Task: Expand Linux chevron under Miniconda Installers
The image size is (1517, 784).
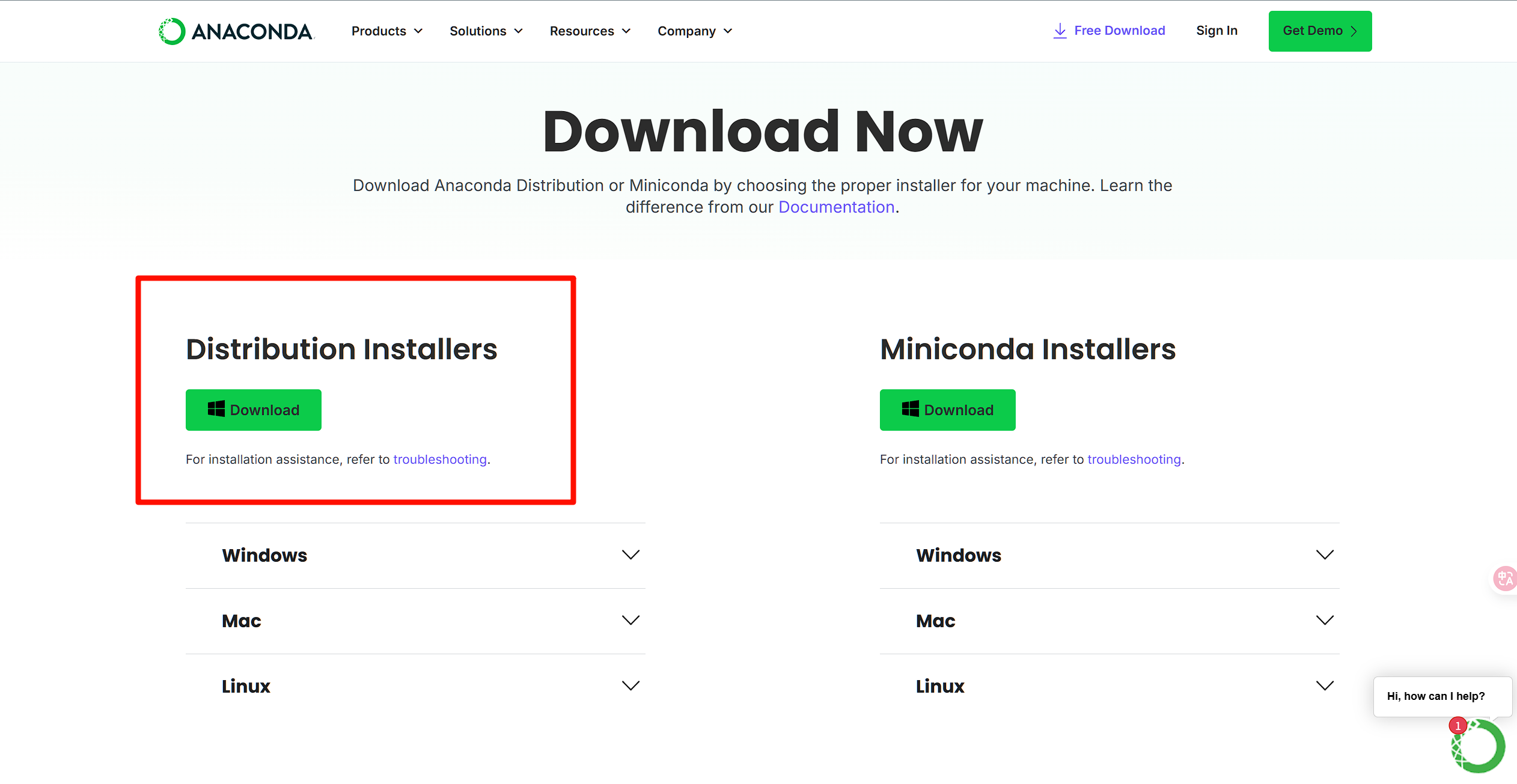Action: click(1325, 686)
